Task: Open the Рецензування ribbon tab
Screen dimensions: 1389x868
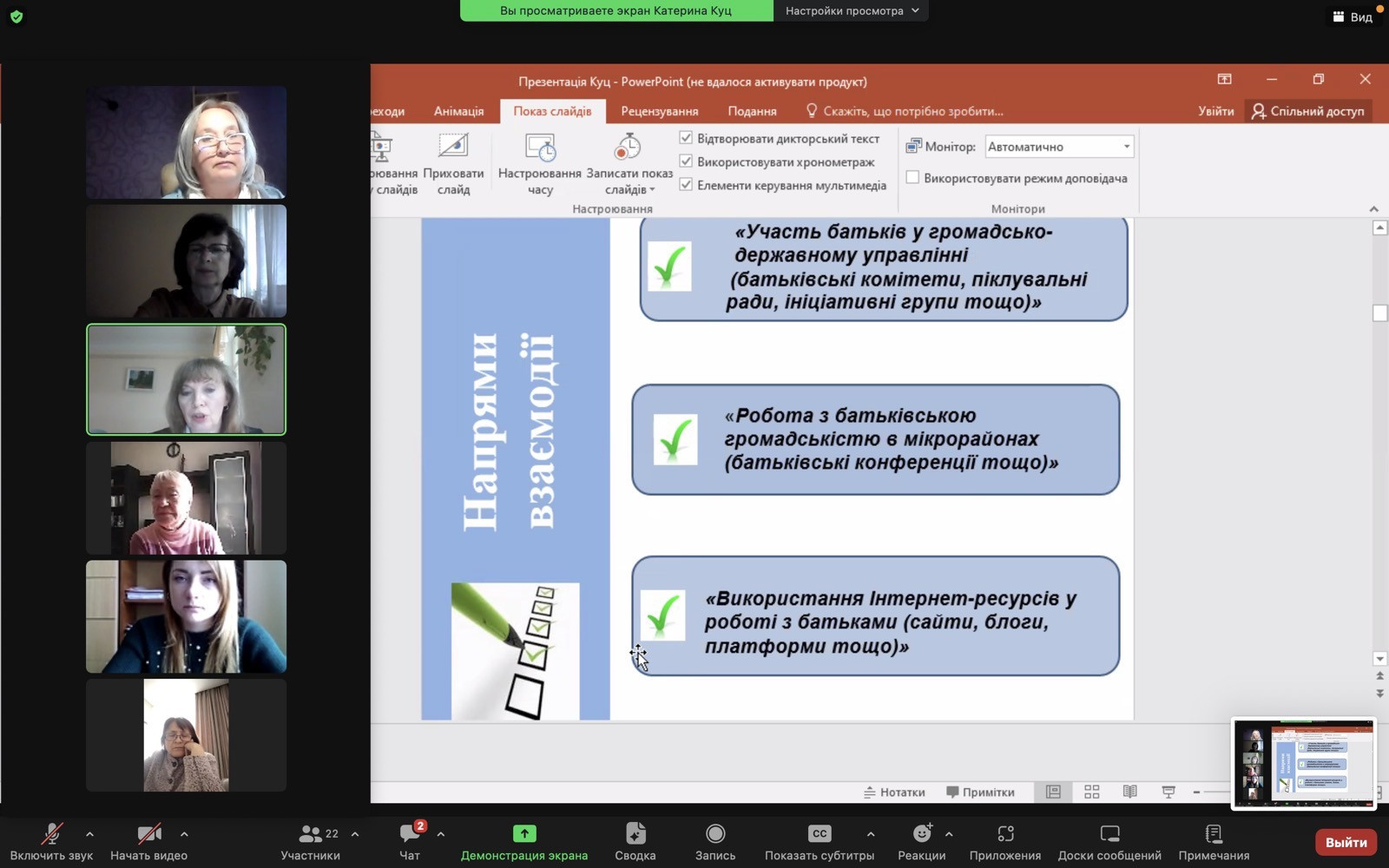Action: pyautogui.click(x=660, y=111)
